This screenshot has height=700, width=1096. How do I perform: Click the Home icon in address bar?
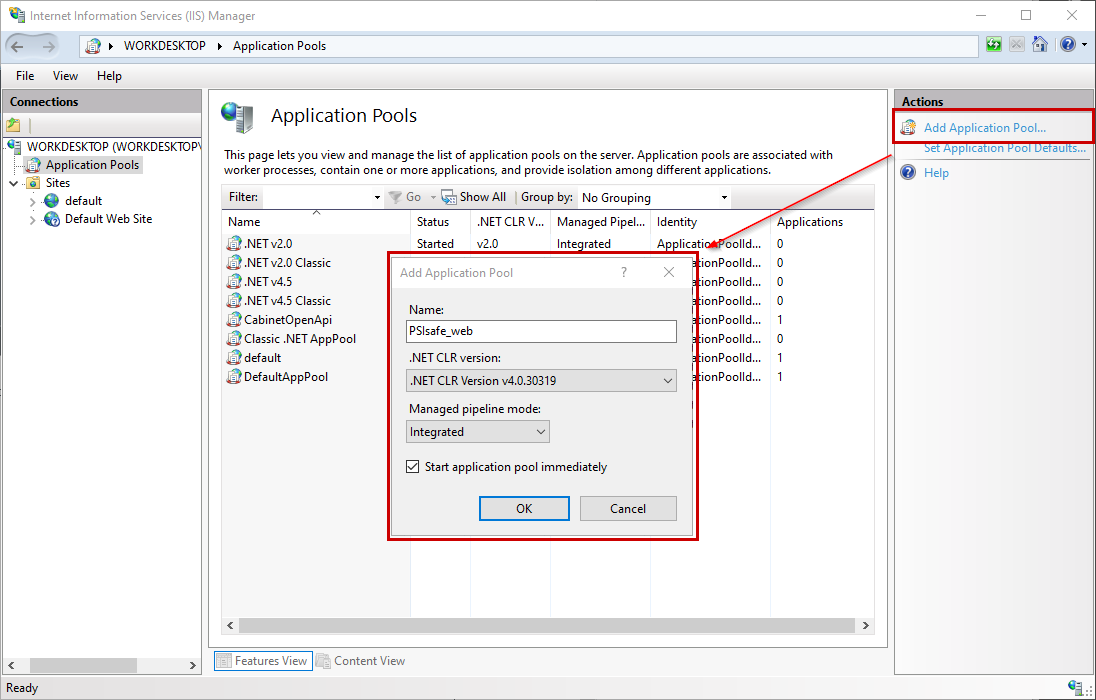click(x=1039, y=45)
